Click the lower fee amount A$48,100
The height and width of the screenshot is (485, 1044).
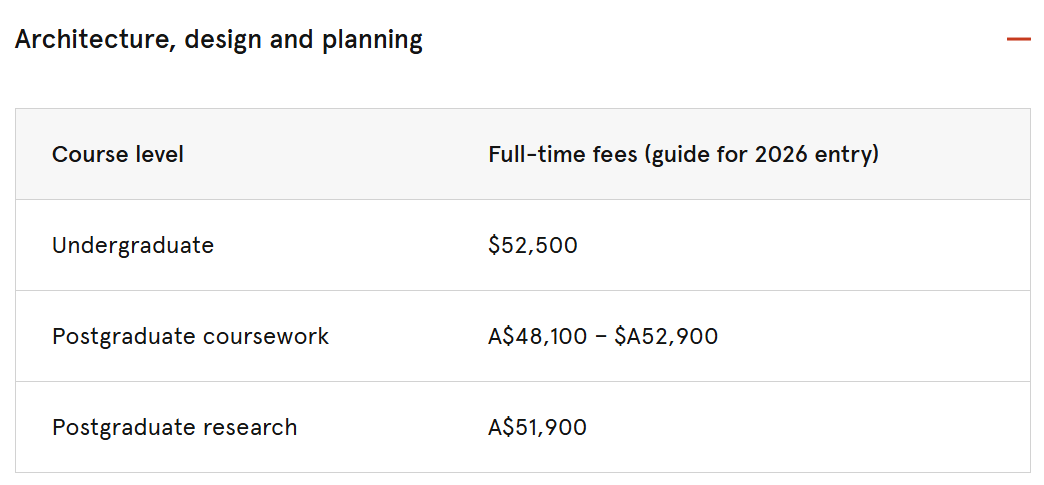point(538,336)
